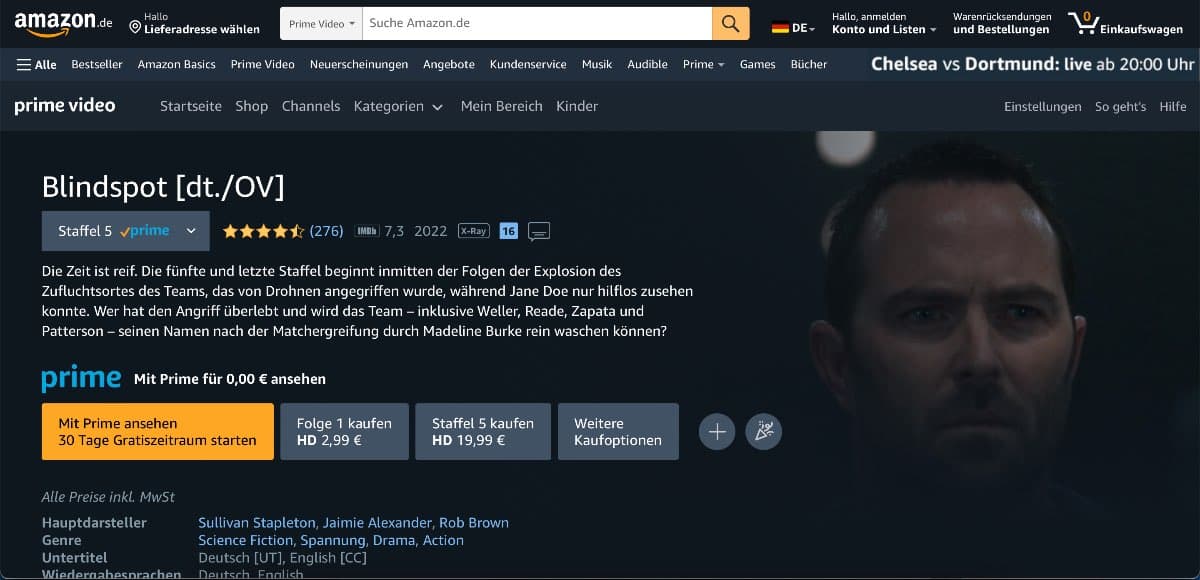Expand the Staffel 5 season selector
The height and width of the screenshot is (580, 1200).
click(125, 231)
